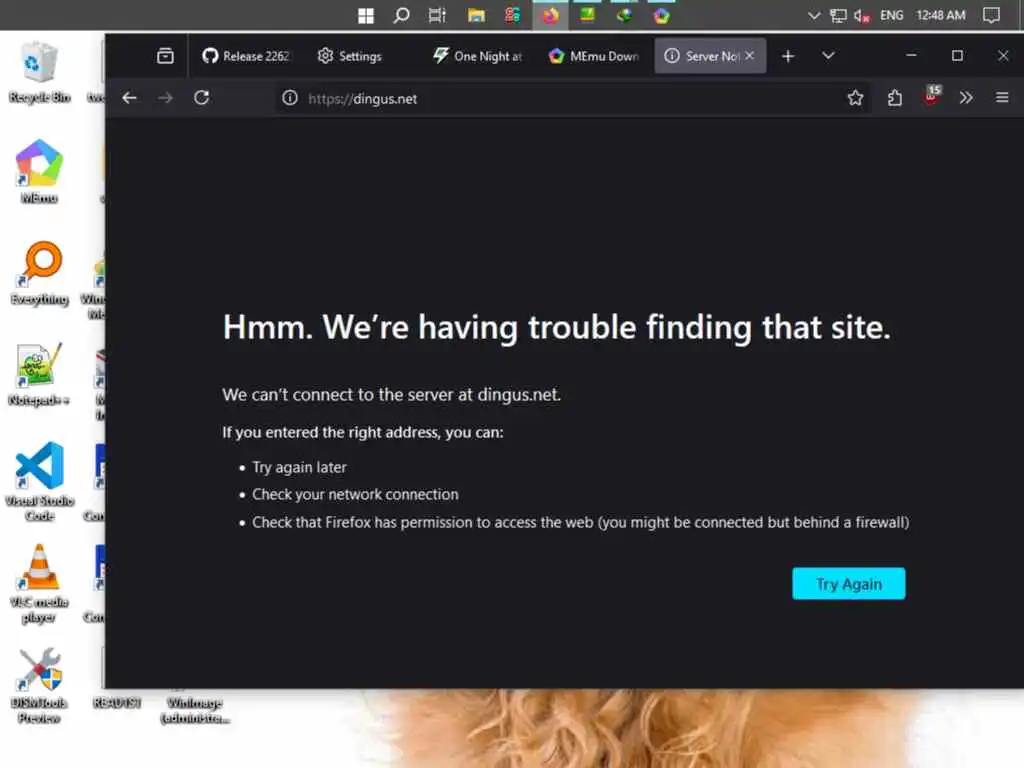Reload the dingus.net page
This screenshot has height=768, width=1024.
[202, 98]
